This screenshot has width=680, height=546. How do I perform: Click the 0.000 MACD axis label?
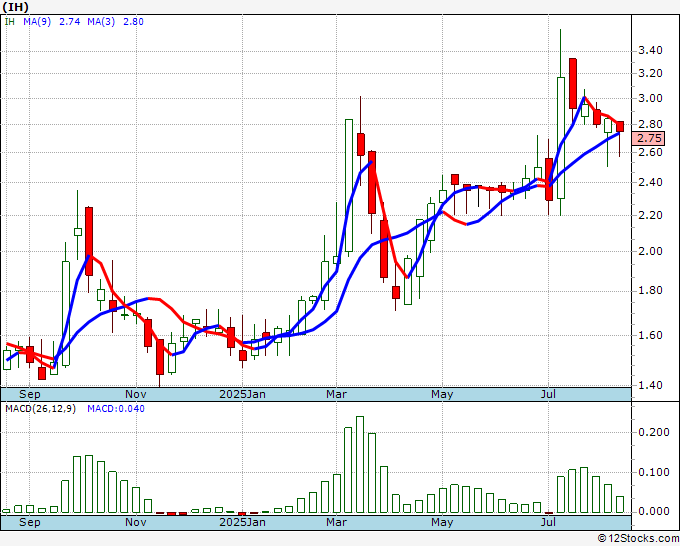click(x=654, y=511)
